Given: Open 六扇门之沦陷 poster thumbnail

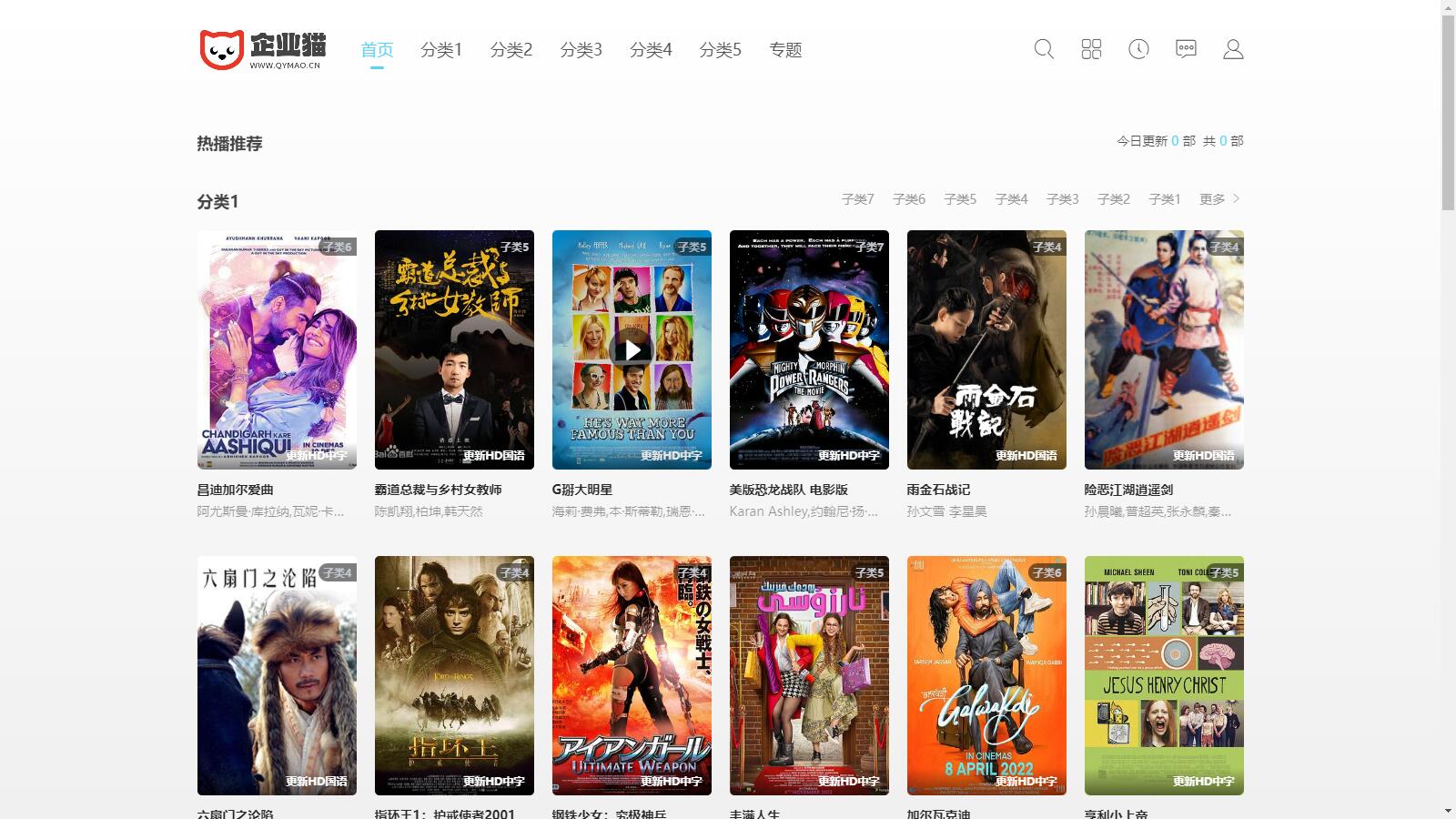Looking at the screenshot, I should [x=277, y=675].
